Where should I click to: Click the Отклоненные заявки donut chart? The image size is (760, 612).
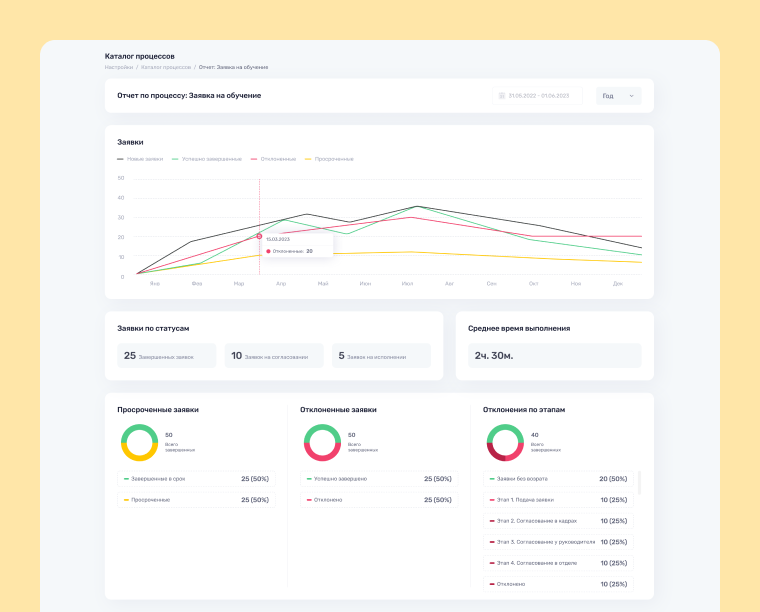(x=322, y=442)
